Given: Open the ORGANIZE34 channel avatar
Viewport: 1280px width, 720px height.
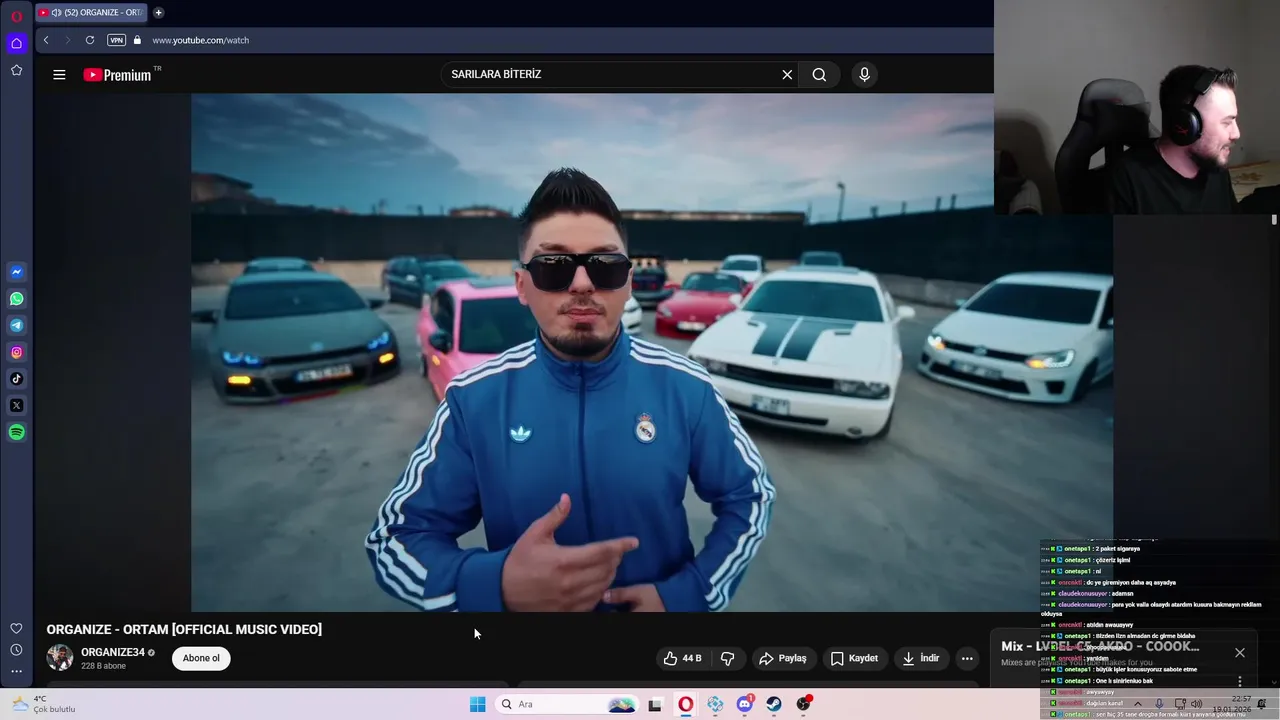Looking at the screenshot, I should [60, 658].
